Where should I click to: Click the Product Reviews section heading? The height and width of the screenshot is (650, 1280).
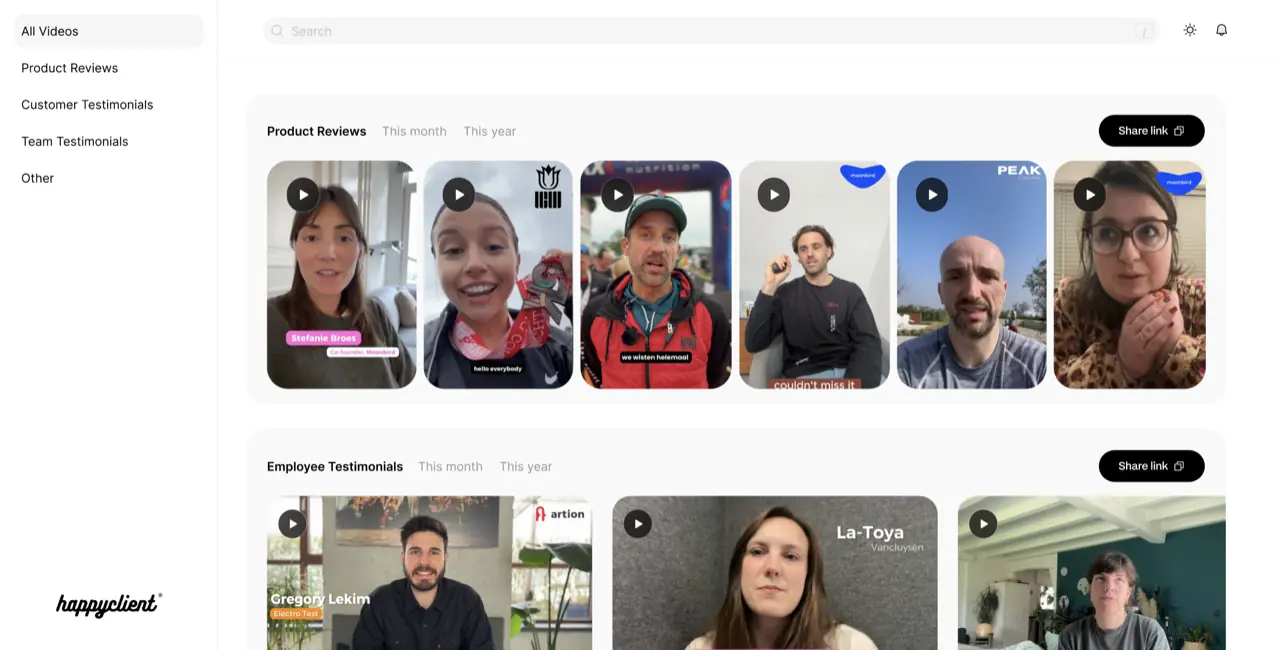click(317, 131)
